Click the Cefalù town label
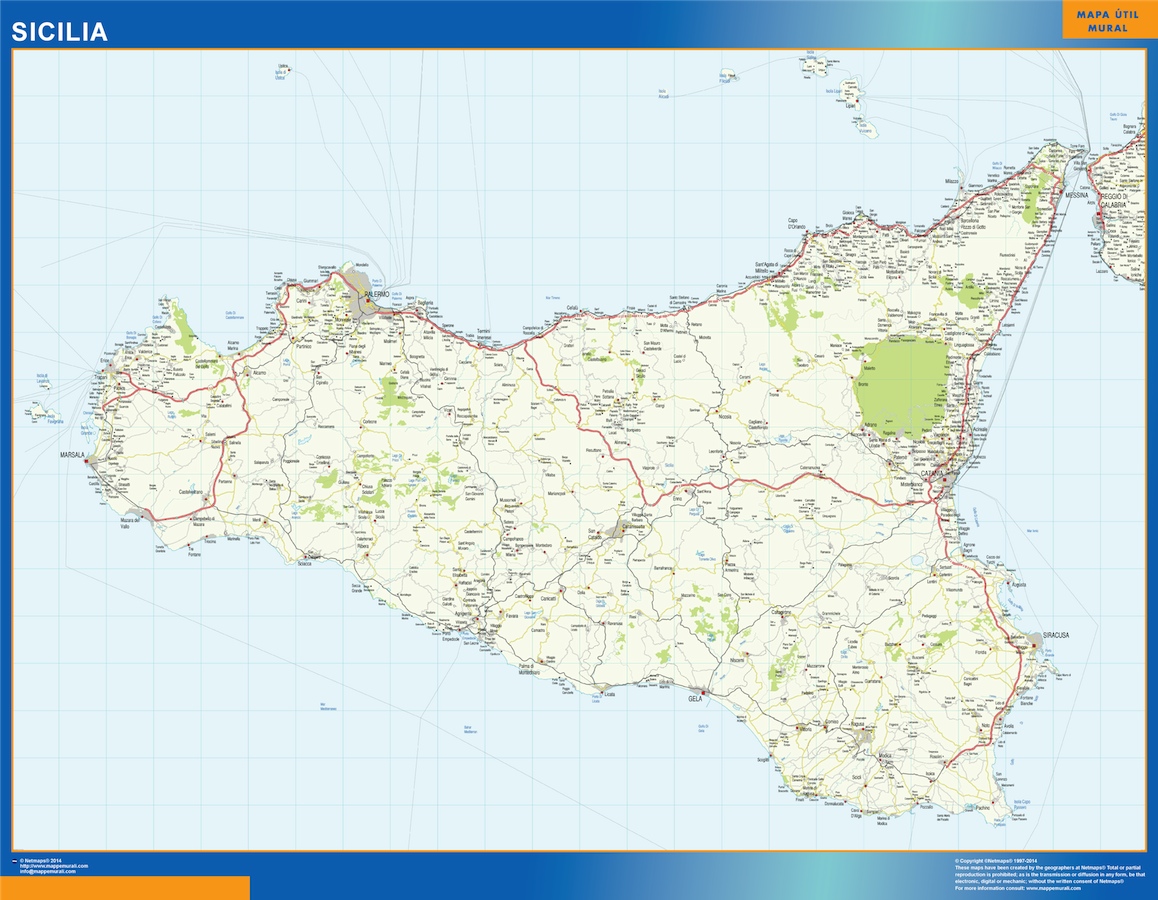The image size is (1158, 900). (x=572, y=308)
